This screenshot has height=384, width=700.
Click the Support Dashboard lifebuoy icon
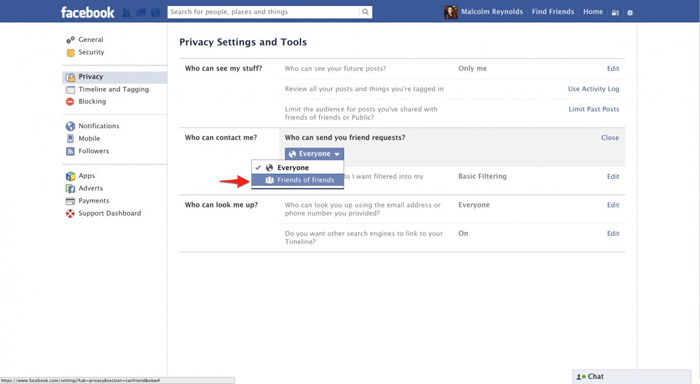70,213
